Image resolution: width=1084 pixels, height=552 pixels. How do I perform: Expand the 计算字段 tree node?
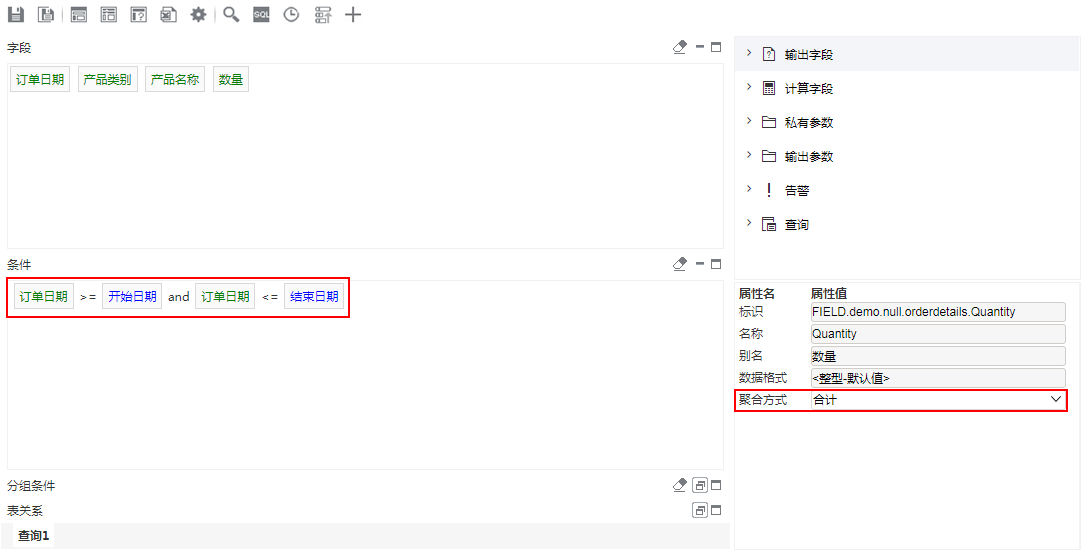click(x=749, y=86)
